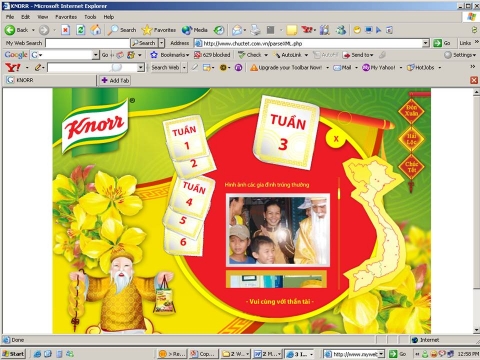Click the Yahoo toolbar pencil icon
Viewport: 480px width, 360px height.
tap(38, 68)
